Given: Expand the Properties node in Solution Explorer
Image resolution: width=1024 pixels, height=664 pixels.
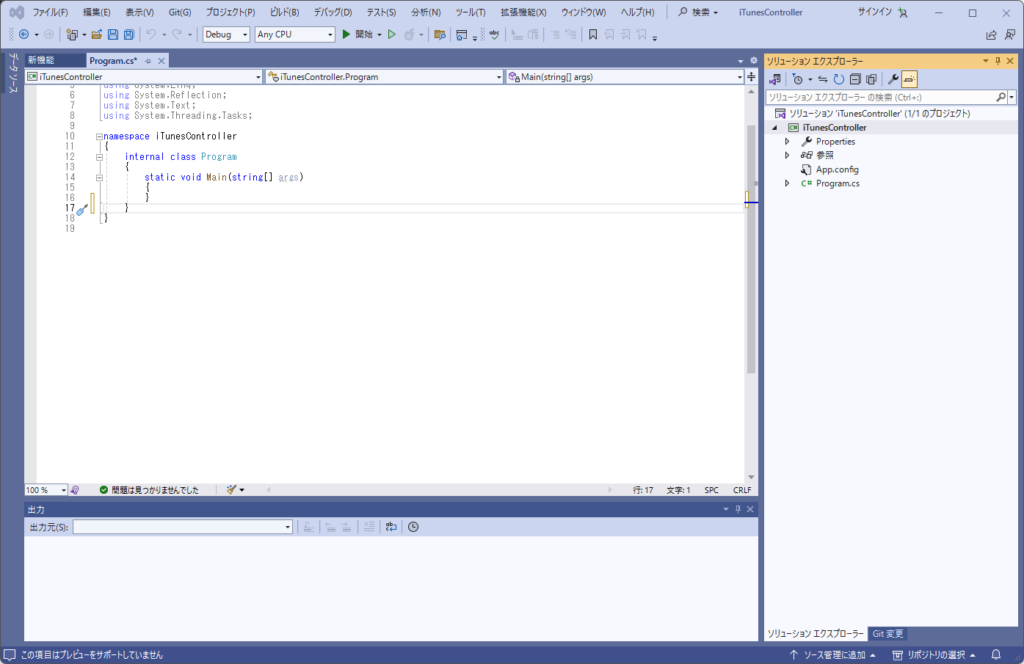Looking at the screenshot, I should [x=787, y=142].
